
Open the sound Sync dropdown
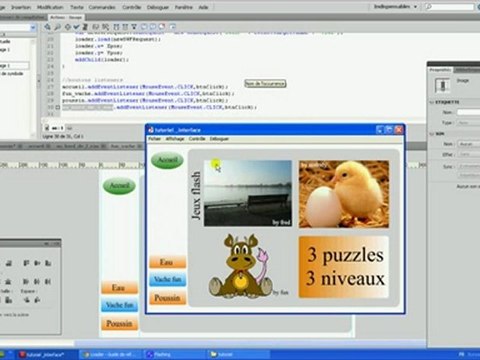469,166
